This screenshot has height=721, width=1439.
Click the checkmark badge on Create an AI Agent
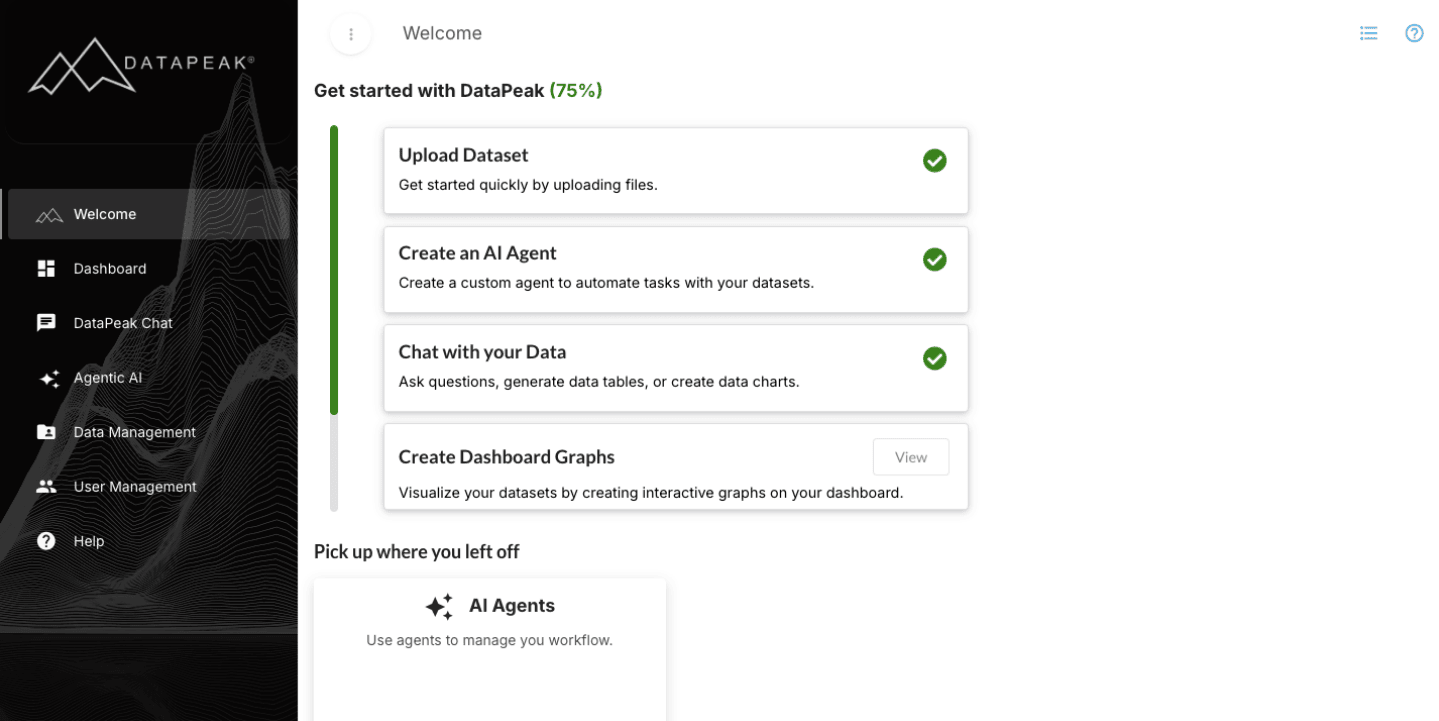pyautogui.click(x=934, y=259)
